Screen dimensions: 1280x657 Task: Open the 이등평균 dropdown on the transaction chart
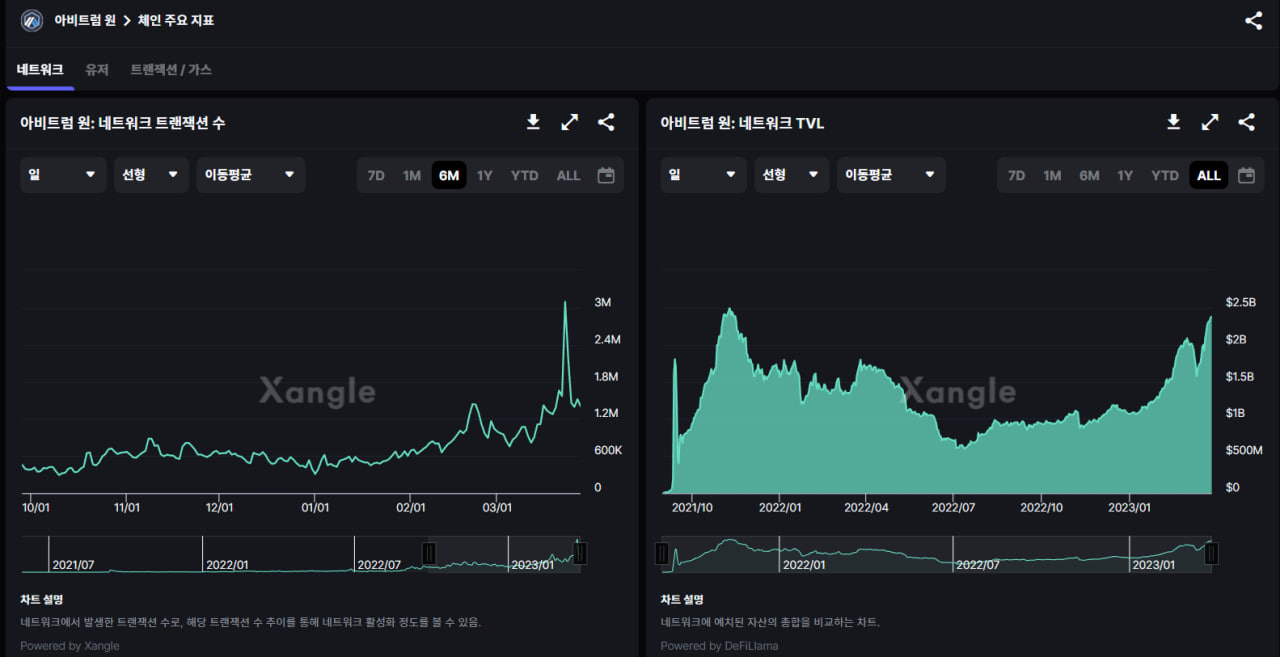coord(250,174)
